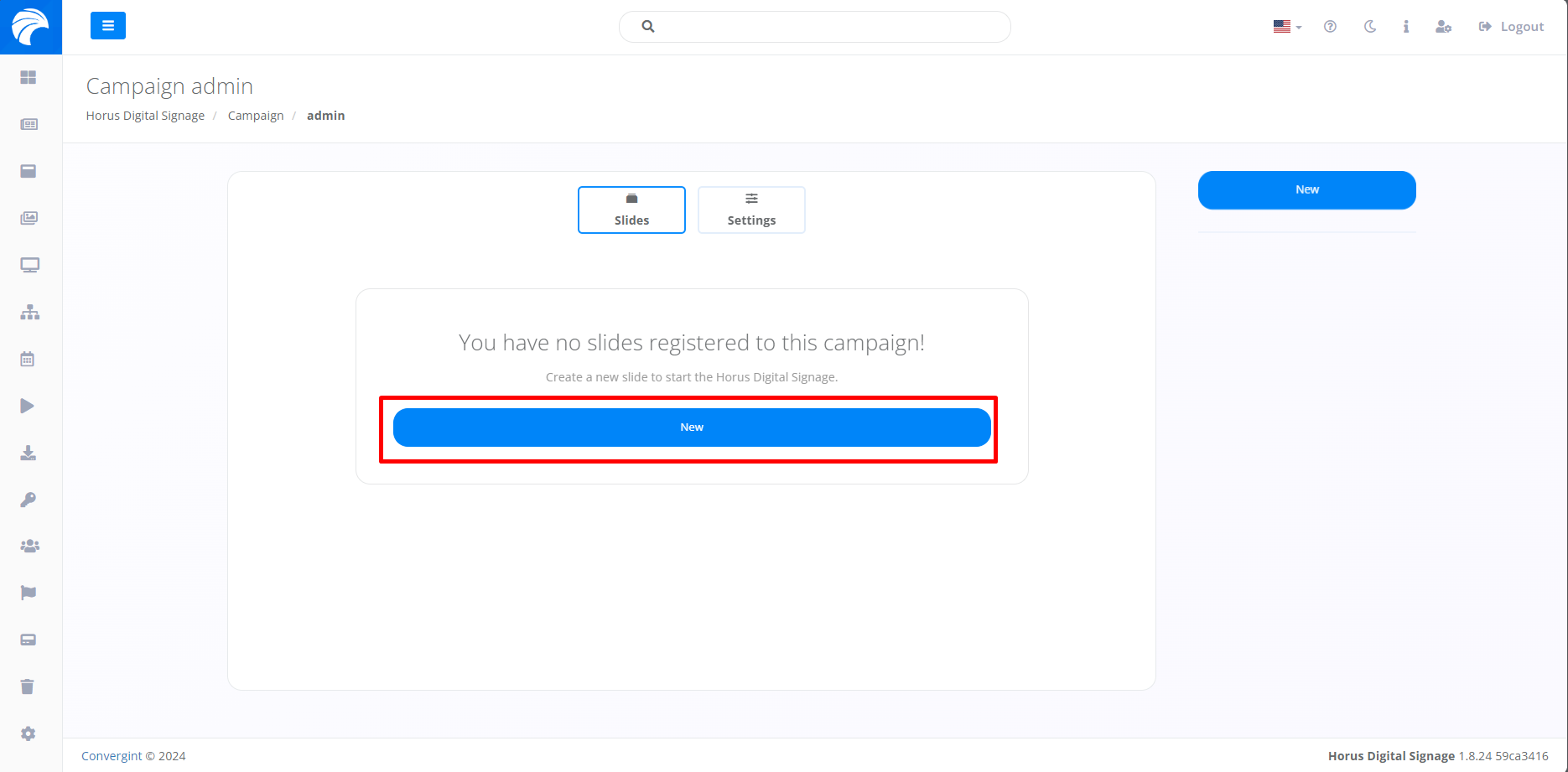This screenshot has width=1568, height=772.
Task: Open the calendar schedule icon in sidebar
Action: point(28,359)
